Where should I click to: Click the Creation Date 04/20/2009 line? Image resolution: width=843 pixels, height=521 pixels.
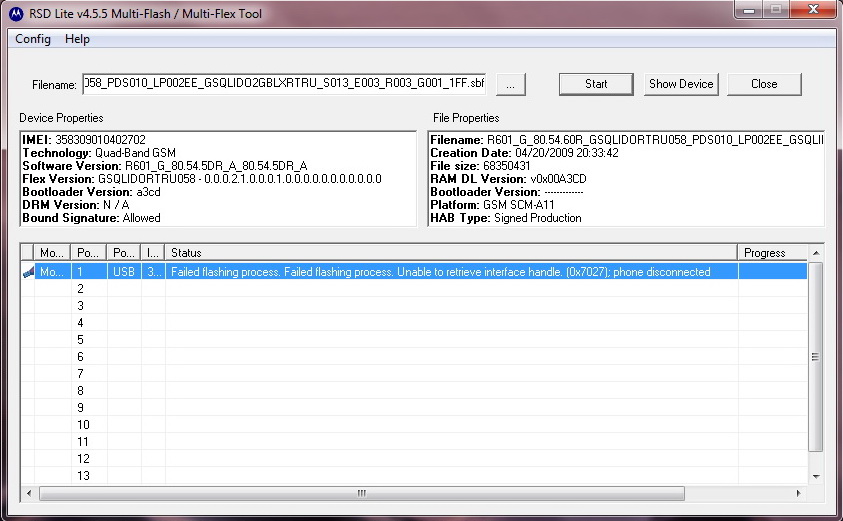(x=524, y=153)
